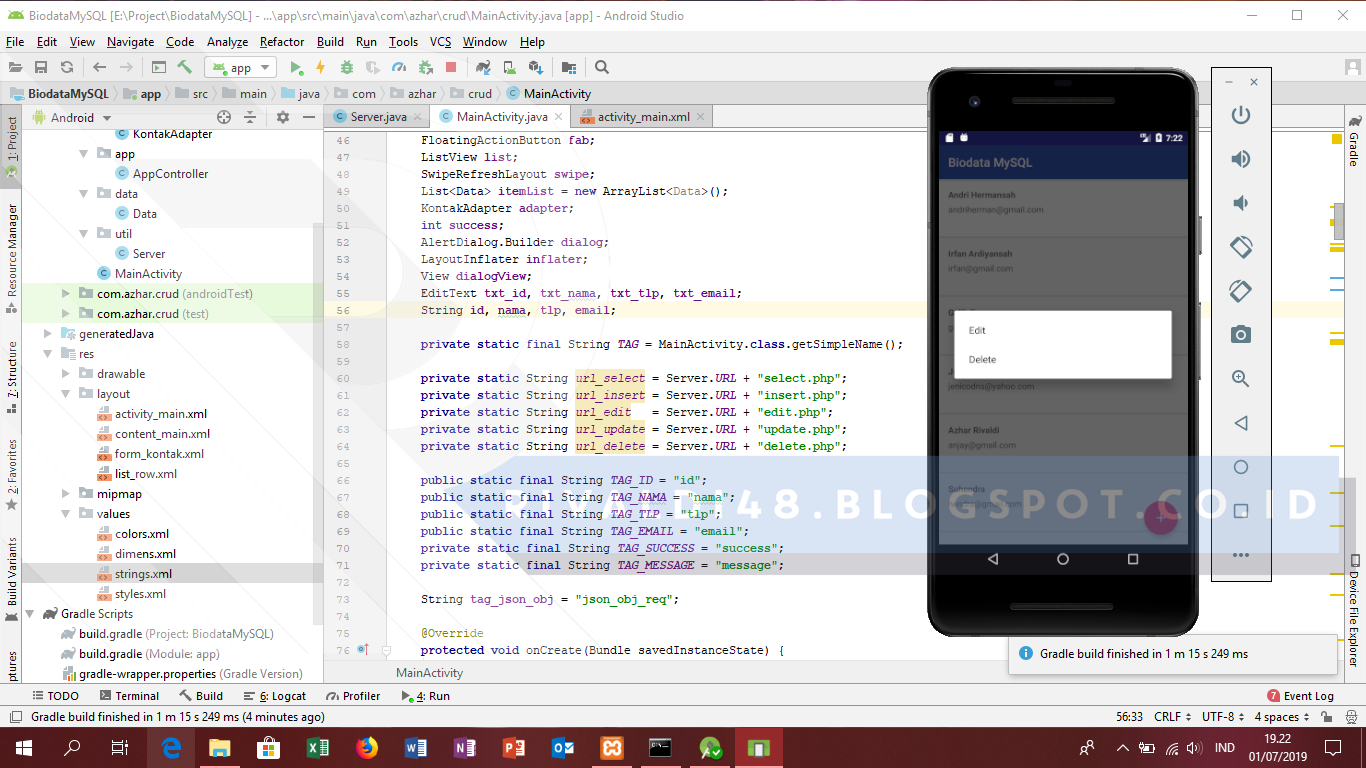Debug the app with the bug icon
This screenshot has height=768, width=1366.
(x=348, y=67)
